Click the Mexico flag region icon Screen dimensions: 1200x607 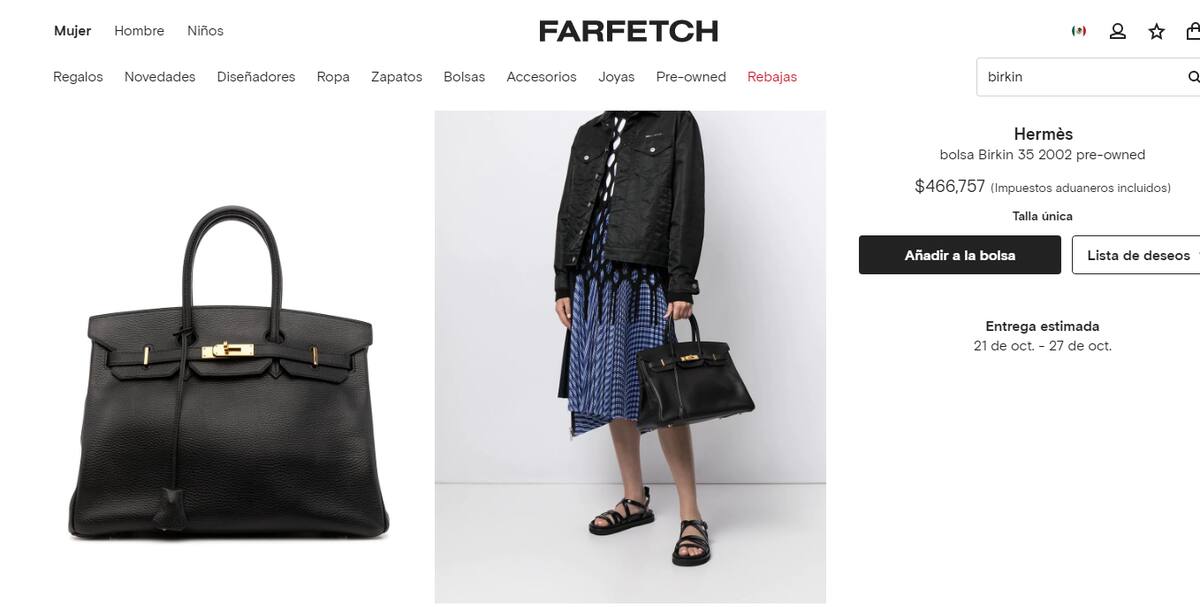click(x=1079, y=31)
